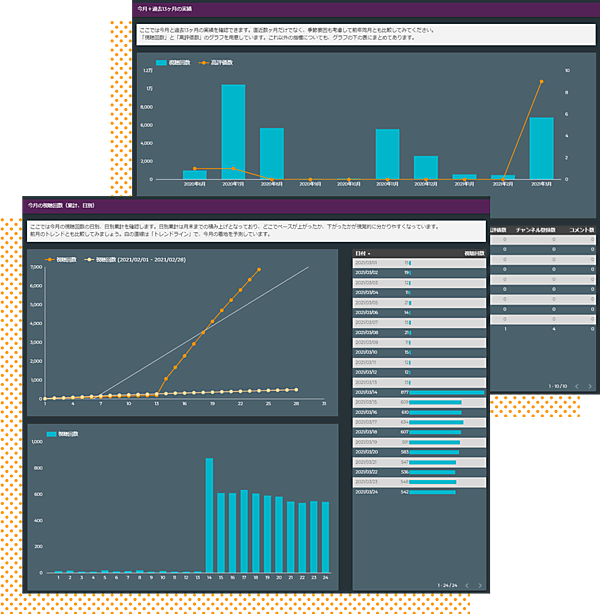The image size is (600, 614).
Task: Click the 2020年7月 bar in monthly chart
Action: (x=233, y=131)
